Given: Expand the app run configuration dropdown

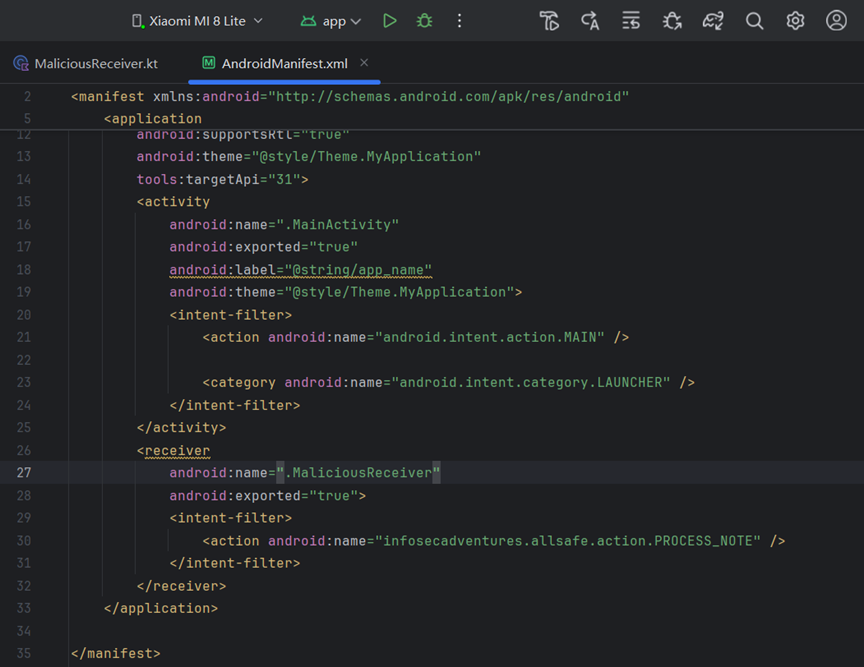Looking at the screenshot, I should click(x=331, y=21).
